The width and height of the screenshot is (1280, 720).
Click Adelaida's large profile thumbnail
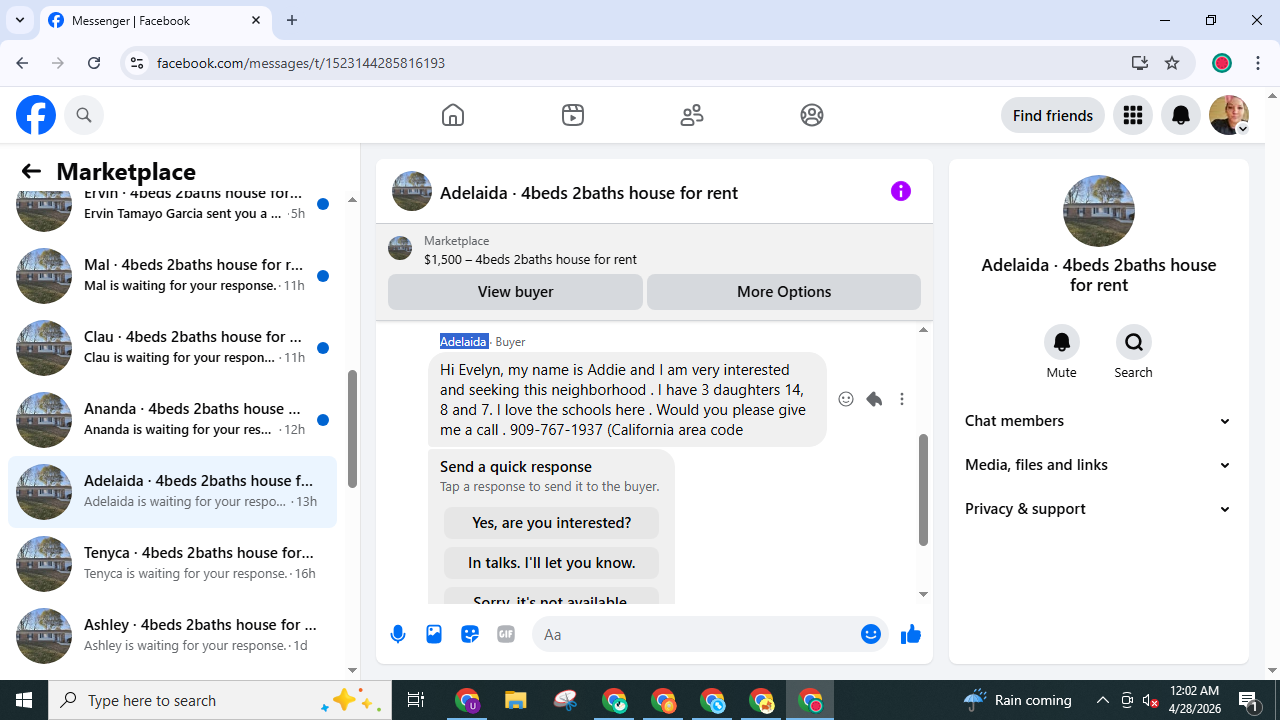click(x=1098, y=211)
